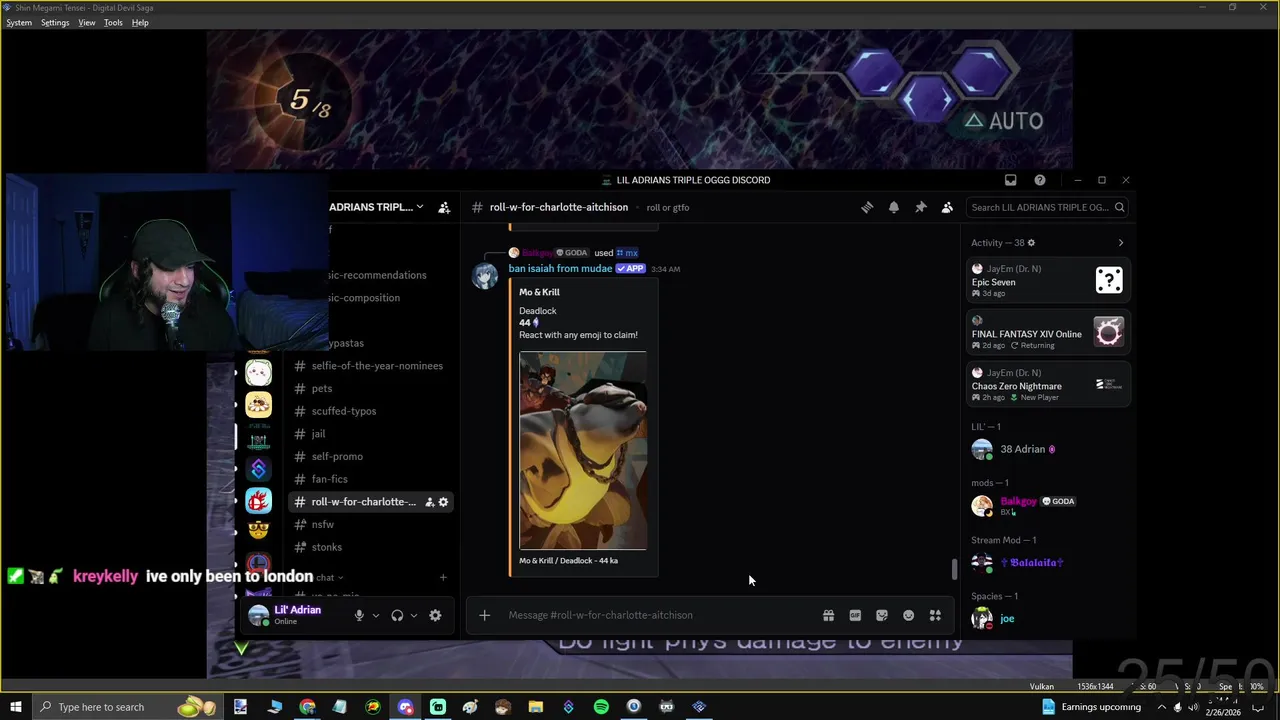Screen dimensions: 1280x720
Task: Open edit channel gear on roll-w-for-charlotte channel
Action: coord(443,502)
